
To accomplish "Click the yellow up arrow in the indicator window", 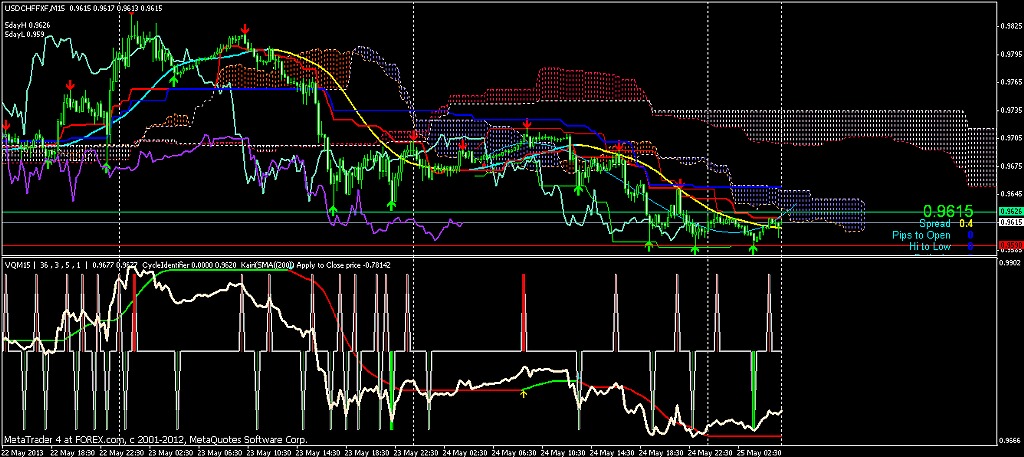I will tap(523, 393).
